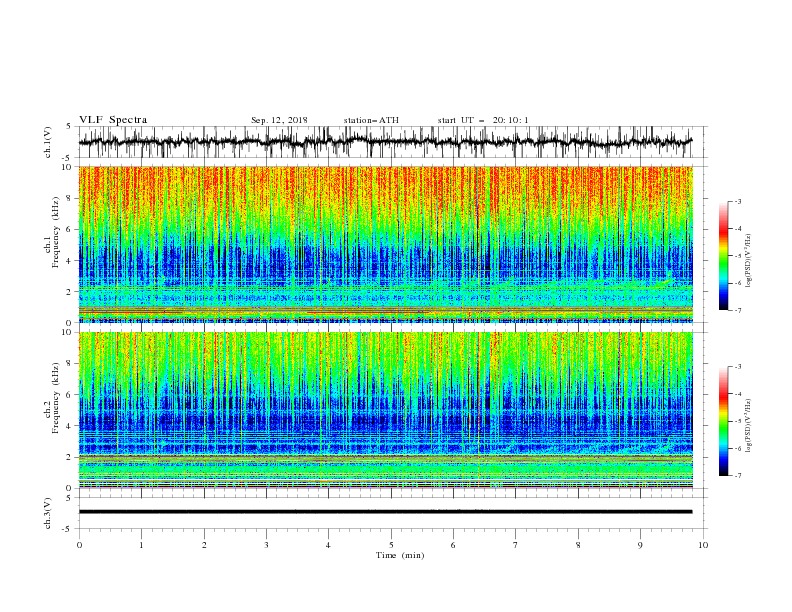This screenshot has width=792, height=612.
Task: Click the "-7" tick on ch.2 color bar
Action: (738, 475)
